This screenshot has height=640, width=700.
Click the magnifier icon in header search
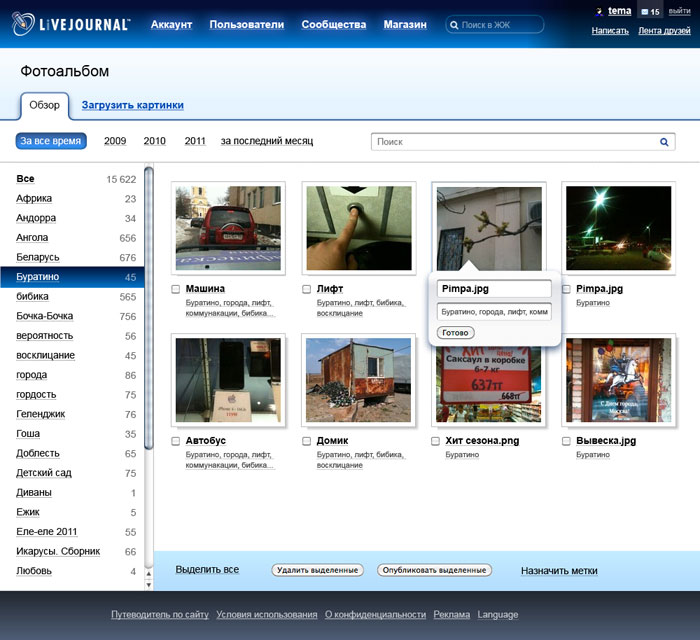[455, 24]
